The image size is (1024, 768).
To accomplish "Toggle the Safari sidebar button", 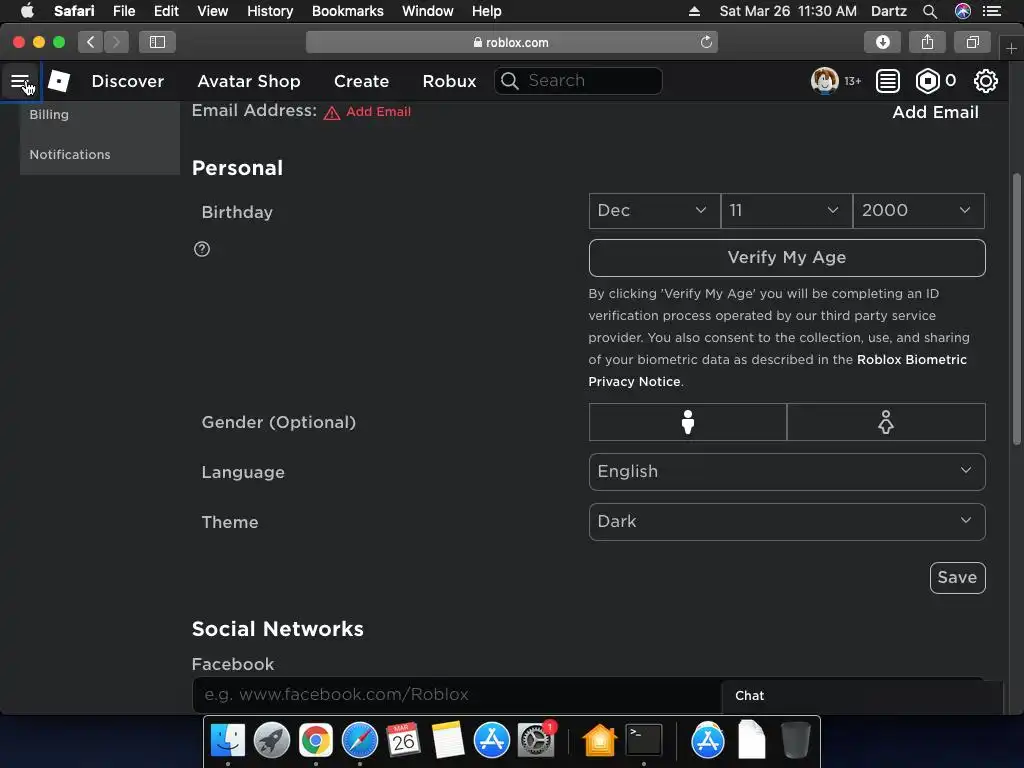I will [157, 42].
